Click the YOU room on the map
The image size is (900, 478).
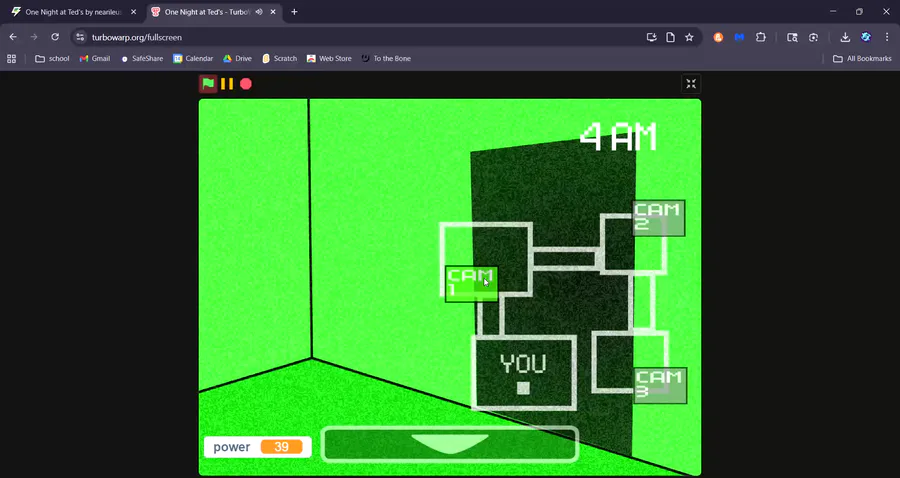(x=523, y=373)
